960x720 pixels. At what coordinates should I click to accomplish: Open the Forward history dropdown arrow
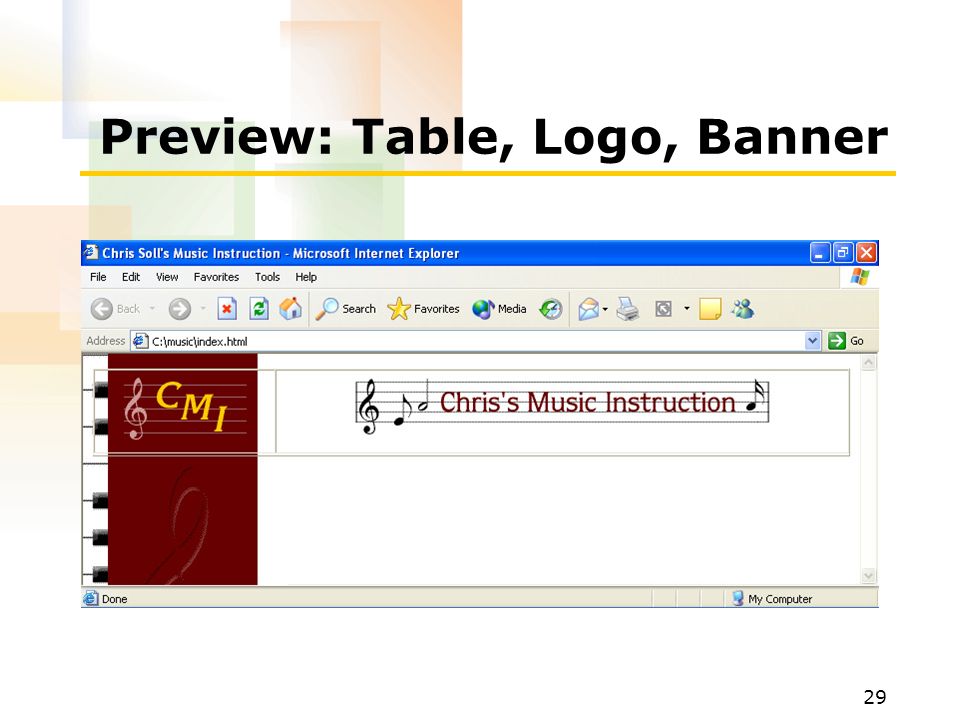coord(203,309)
